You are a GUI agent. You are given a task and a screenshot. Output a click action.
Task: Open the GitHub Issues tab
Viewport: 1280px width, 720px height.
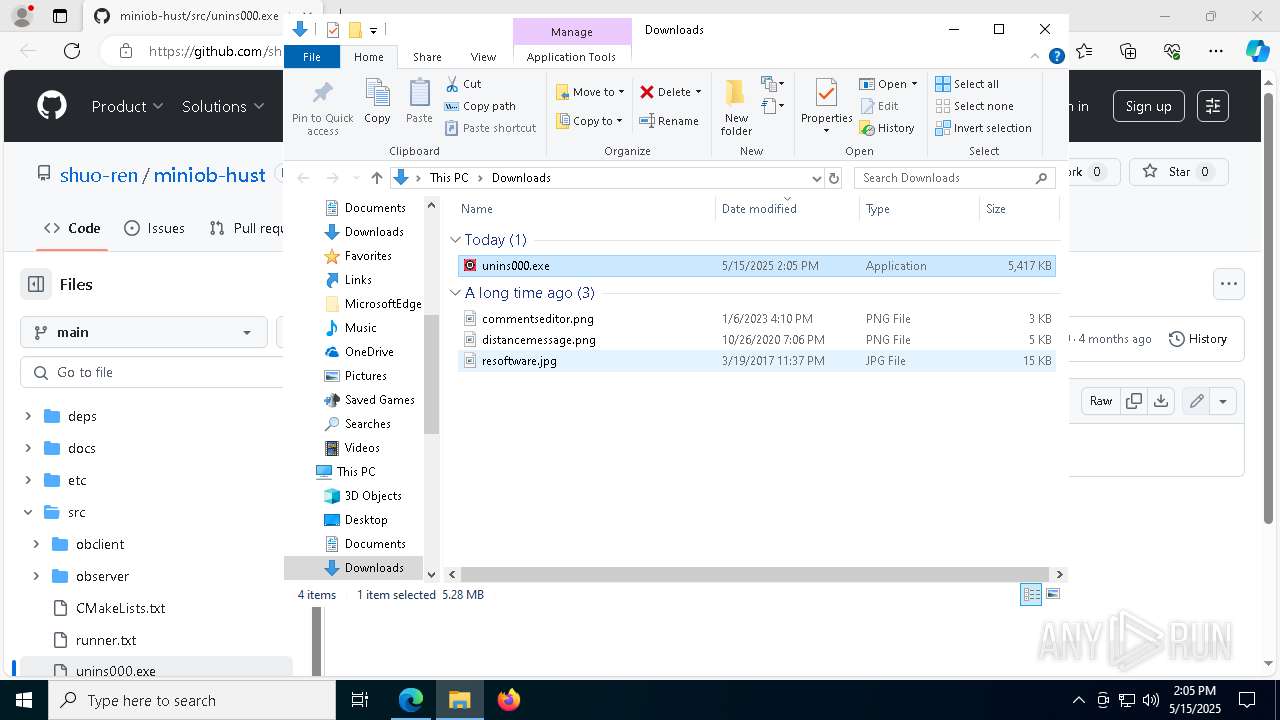[154, 228]
